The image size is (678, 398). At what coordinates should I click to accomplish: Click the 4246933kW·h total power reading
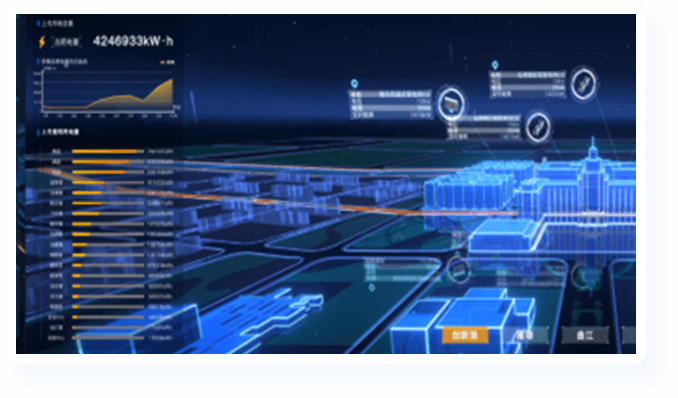133,41
